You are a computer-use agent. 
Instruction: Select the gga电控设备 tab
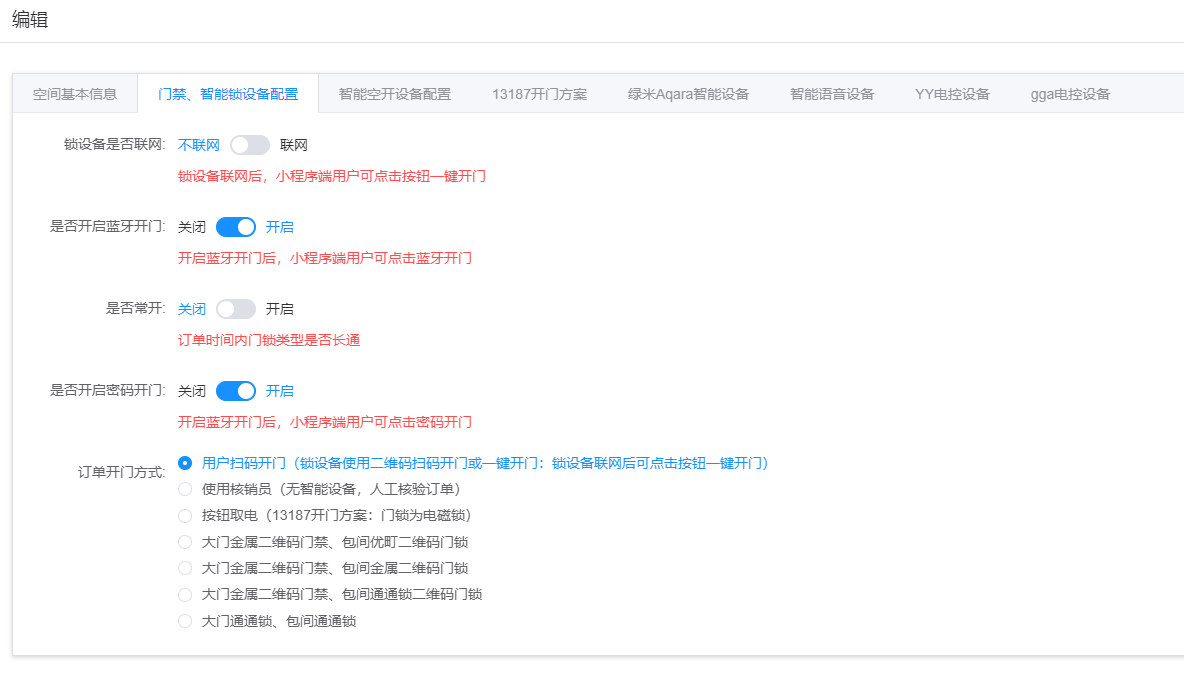[x=1070, y=94]
